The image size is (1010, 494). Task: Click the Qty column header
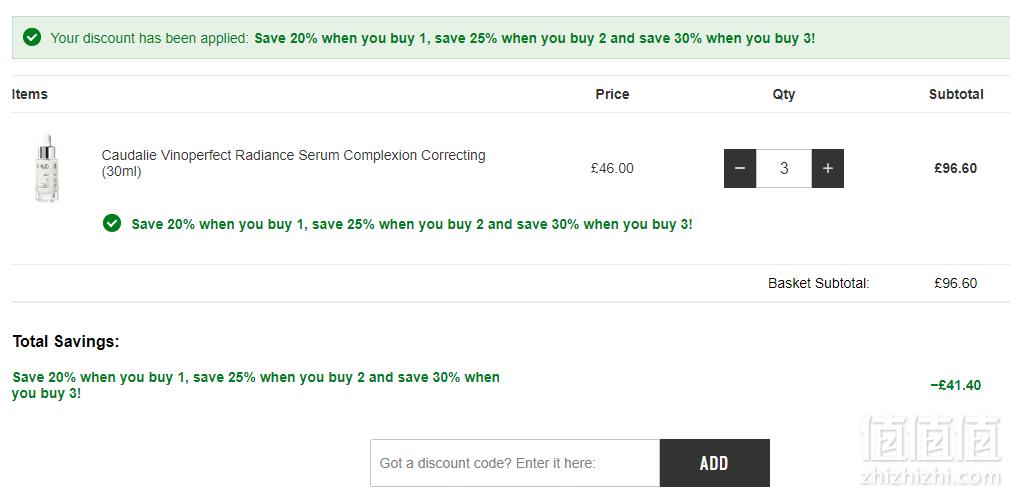pyautogui.click(x=784, y=94)
